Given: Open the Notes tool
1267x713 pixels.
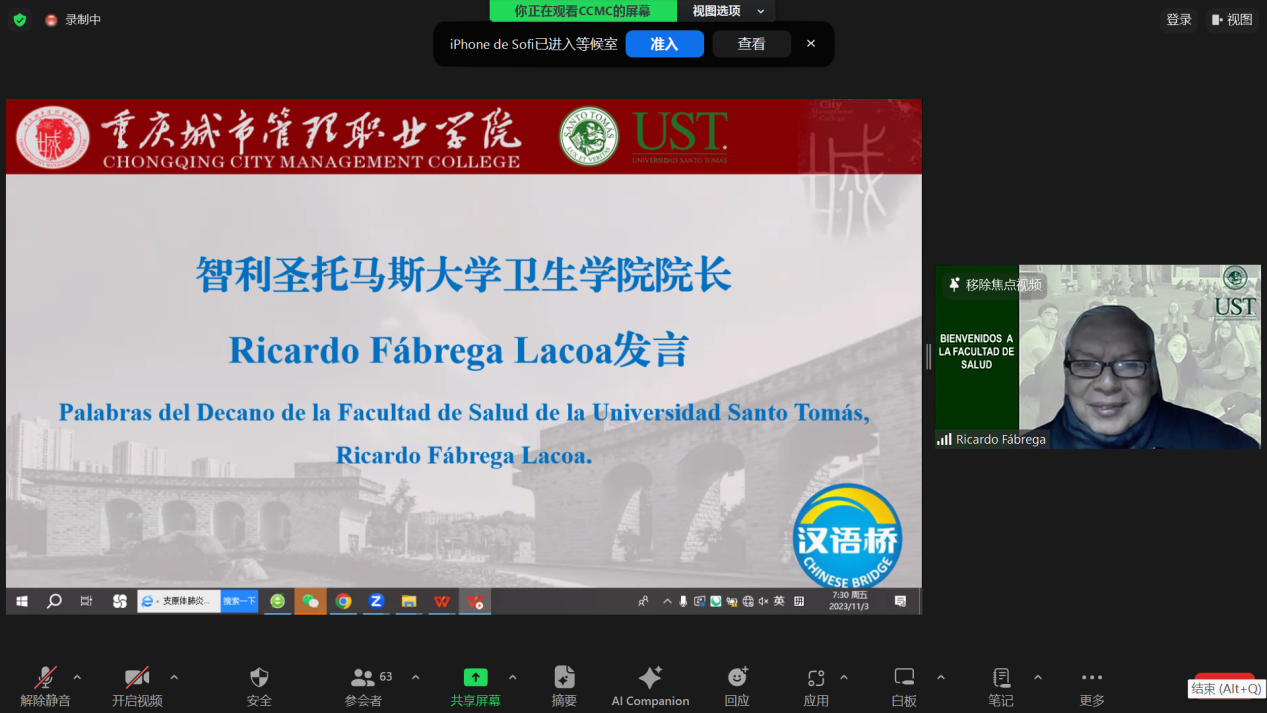Looking at the screenshot, I should coord(1001,678).
